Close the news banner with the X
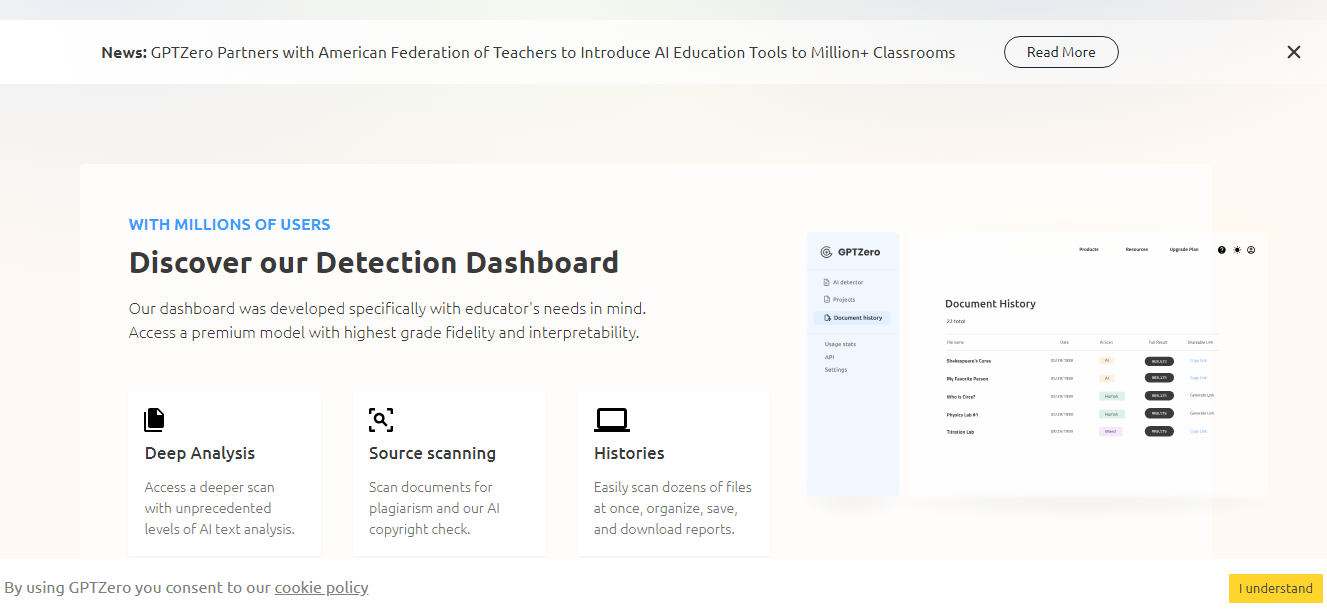Image resolution: width=1327 pixels, height=610 pixels. [x=1294, y=52]
